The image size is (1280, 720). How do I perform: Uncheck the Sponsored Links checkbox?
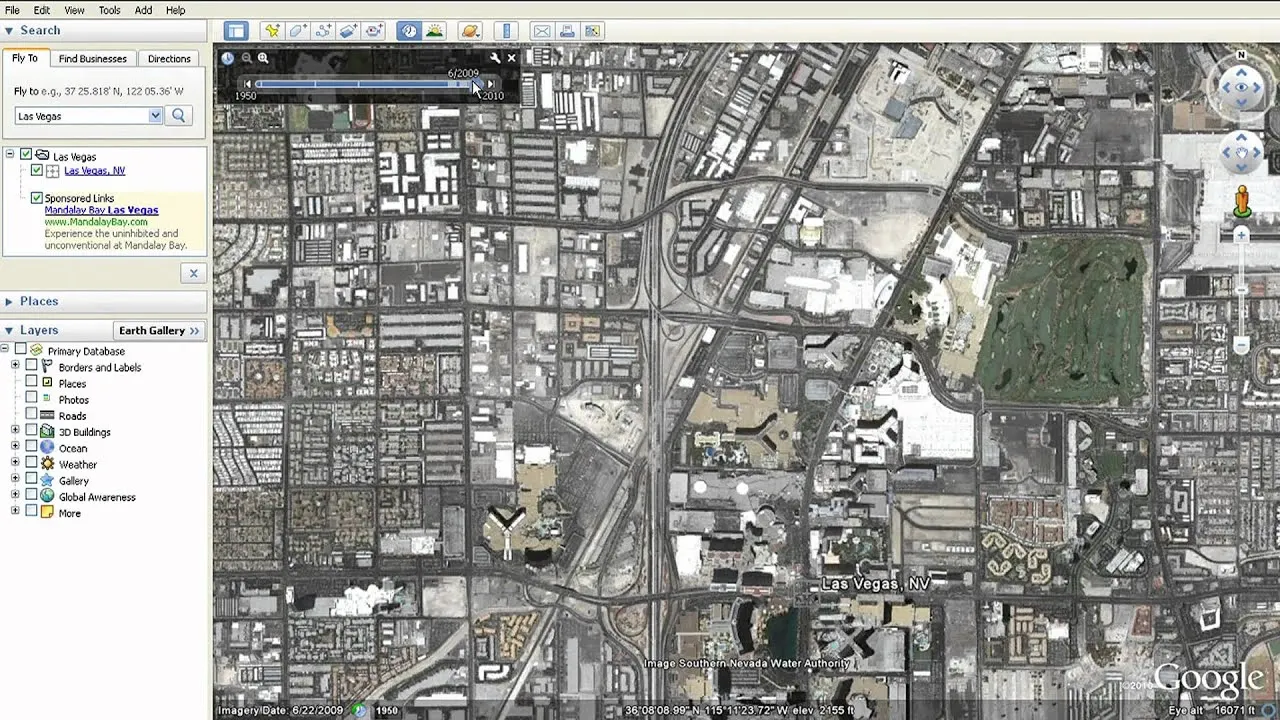[37, 198]
